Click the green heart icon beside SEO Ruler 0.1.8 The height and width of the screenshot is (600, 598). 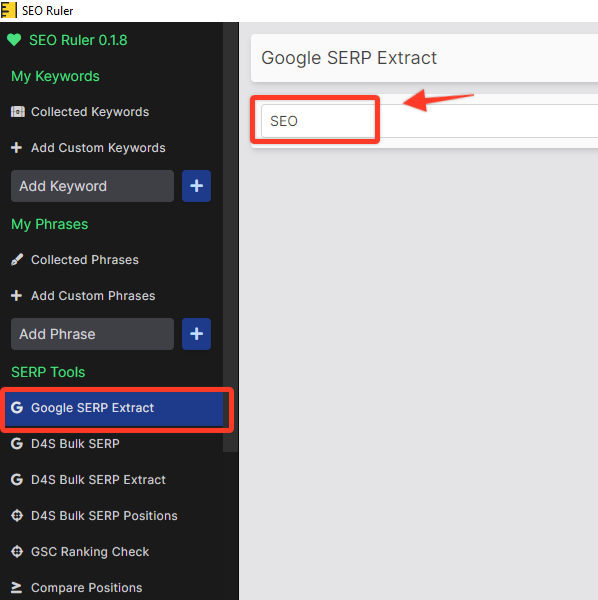coord(14,40)
